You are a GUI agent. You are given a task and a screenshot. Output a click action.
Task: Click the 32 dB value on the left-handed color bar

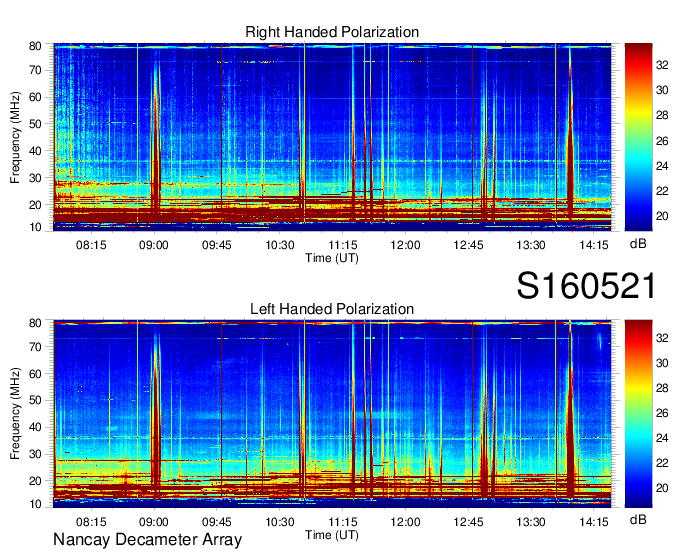(x=662, y=338)
